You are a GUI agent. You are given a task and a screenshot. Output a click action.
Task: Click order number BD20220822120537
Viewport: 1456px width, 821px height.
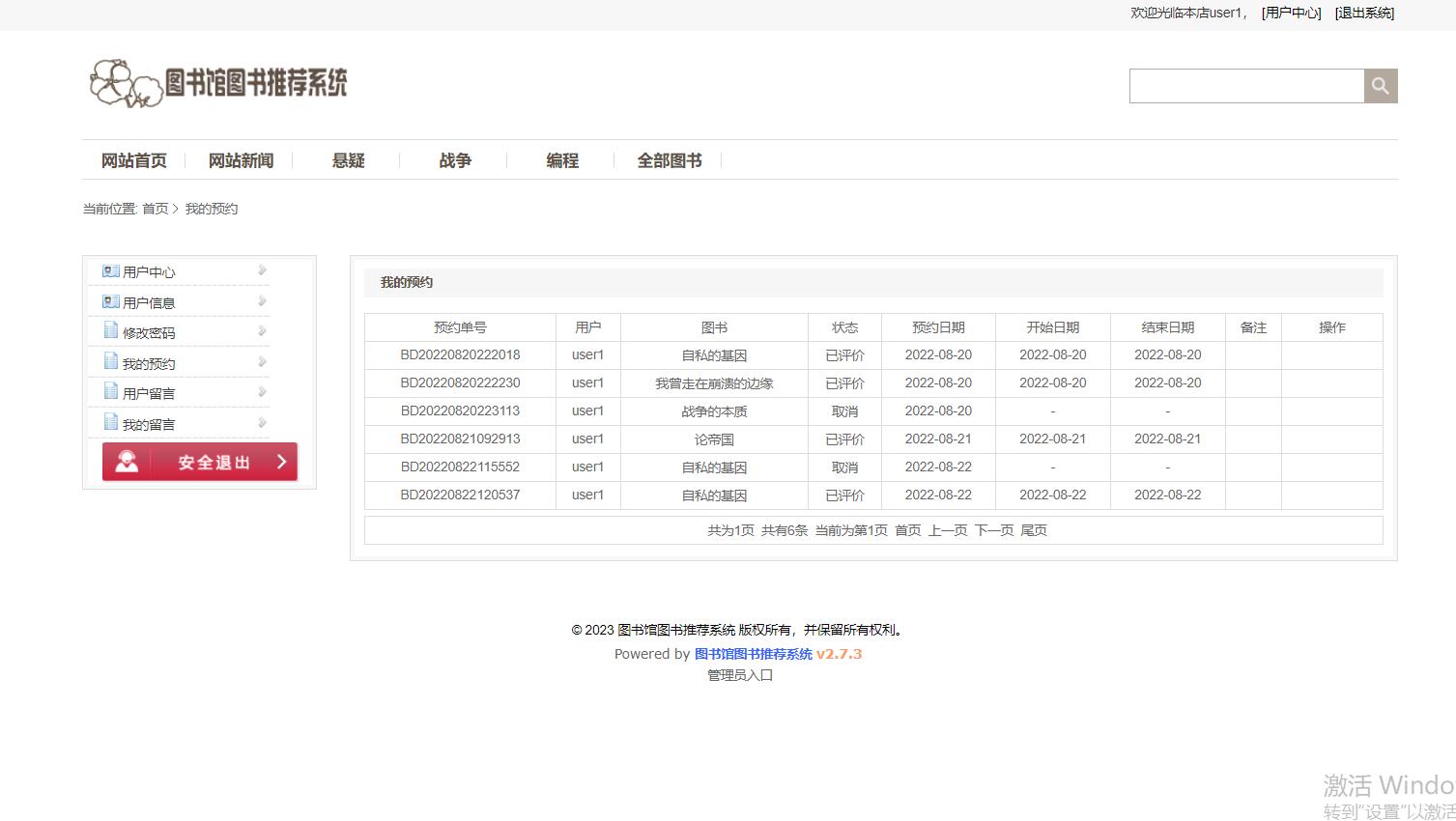click(460, 495)
